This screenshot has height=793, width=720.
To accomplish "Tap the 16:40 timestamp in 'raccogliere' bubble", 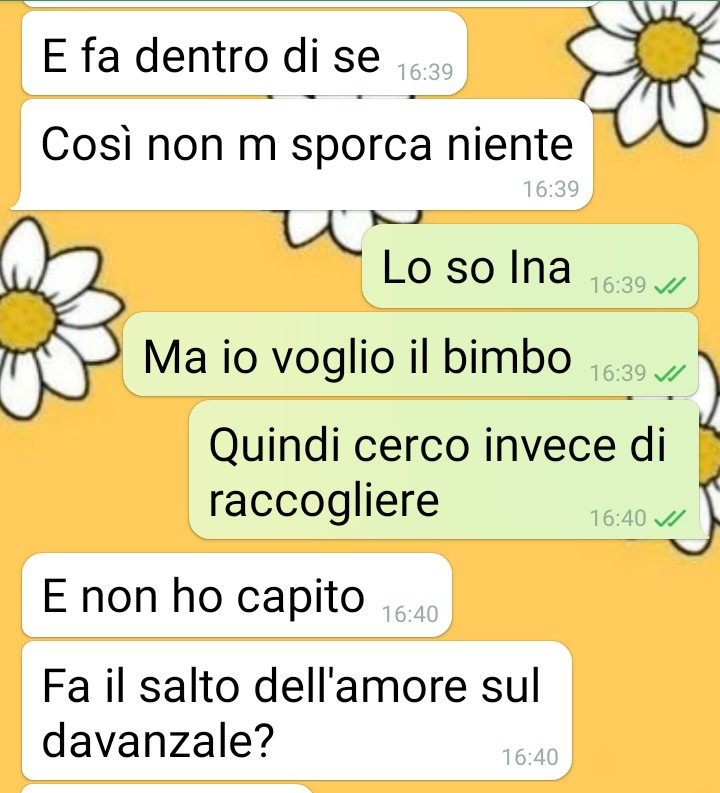I will click(x=618, y=518).
